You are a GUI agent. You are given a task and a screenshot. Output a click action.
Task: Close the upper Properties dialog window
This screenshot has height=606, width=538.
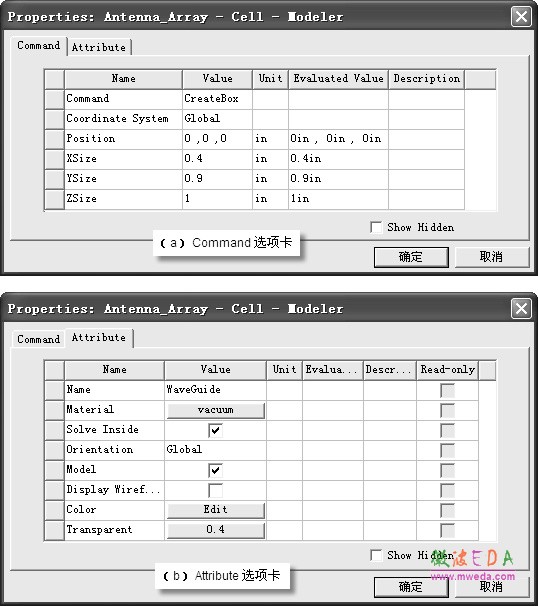click(521, 17)
